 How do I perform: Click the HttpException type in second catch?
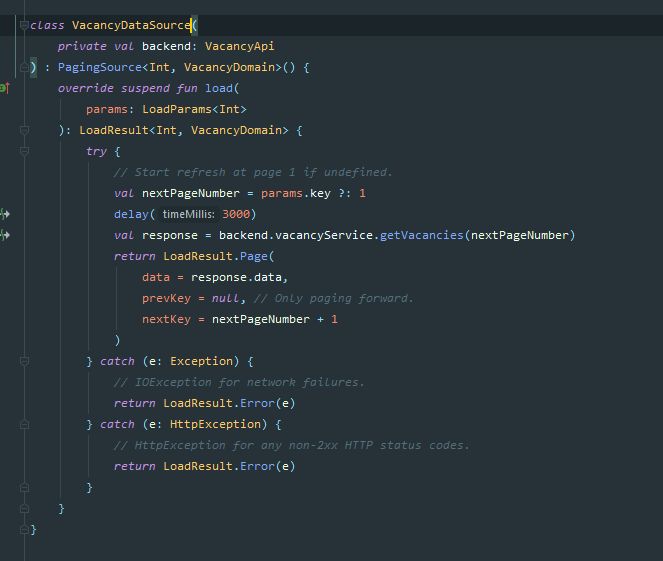[x=215, y=424]
